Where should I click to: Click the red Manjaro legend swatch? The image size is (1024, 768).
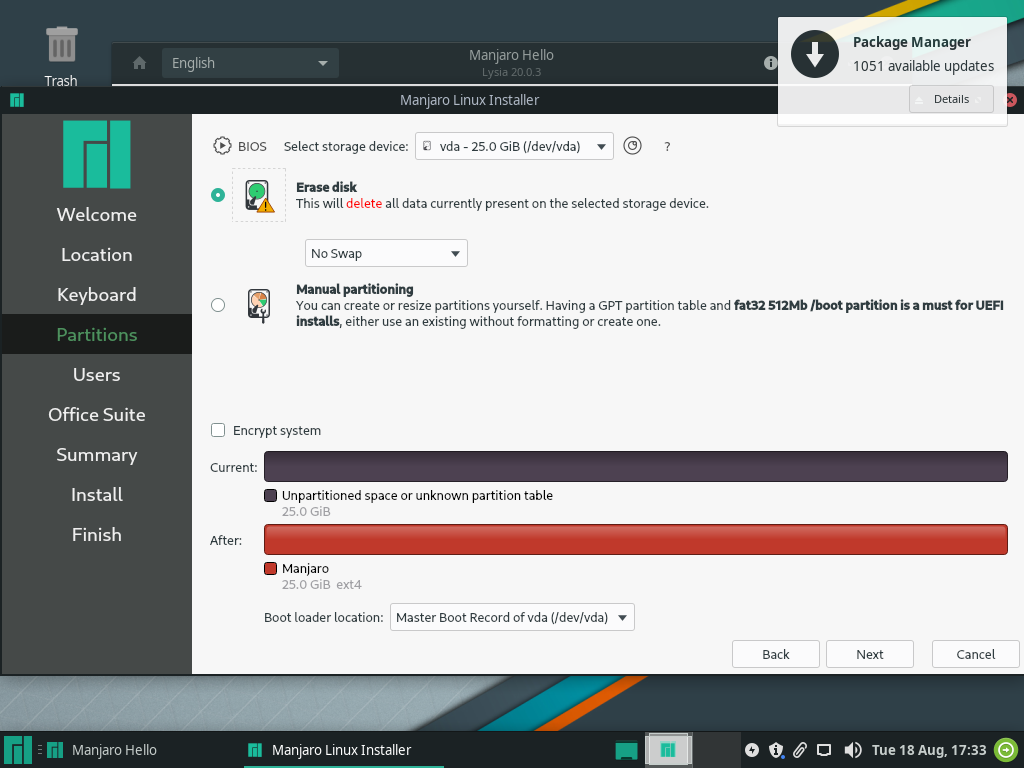[270, 568]
